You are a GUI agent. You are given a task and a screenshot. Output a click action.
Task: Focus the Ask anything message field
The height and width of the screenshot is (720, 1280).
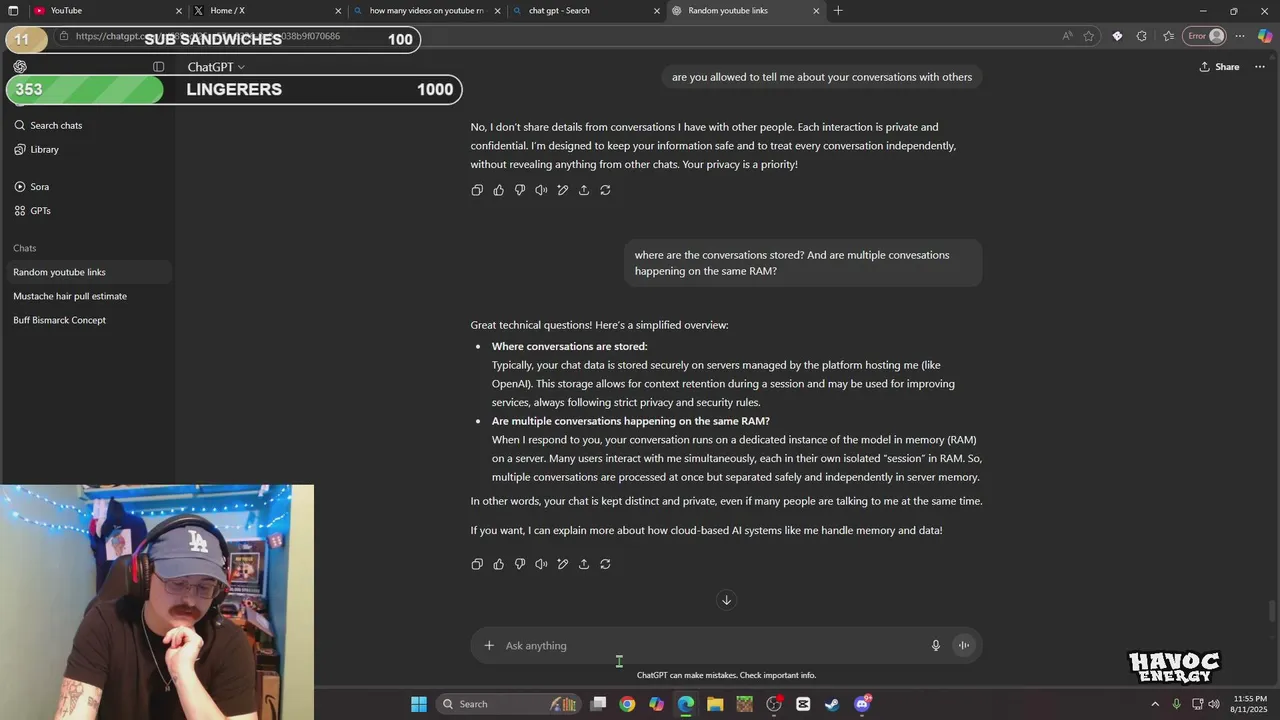(x=714, y=645)
